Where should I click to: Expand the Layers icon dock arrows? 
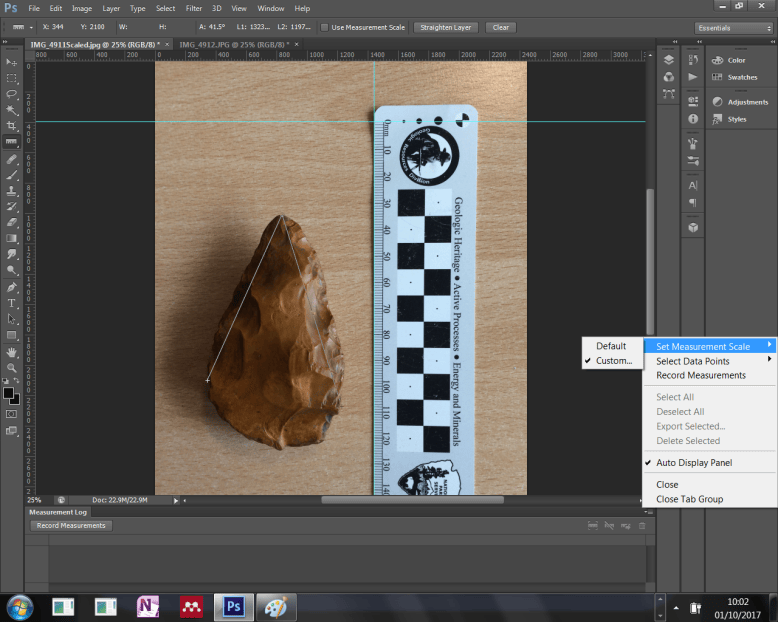(675, 42)
